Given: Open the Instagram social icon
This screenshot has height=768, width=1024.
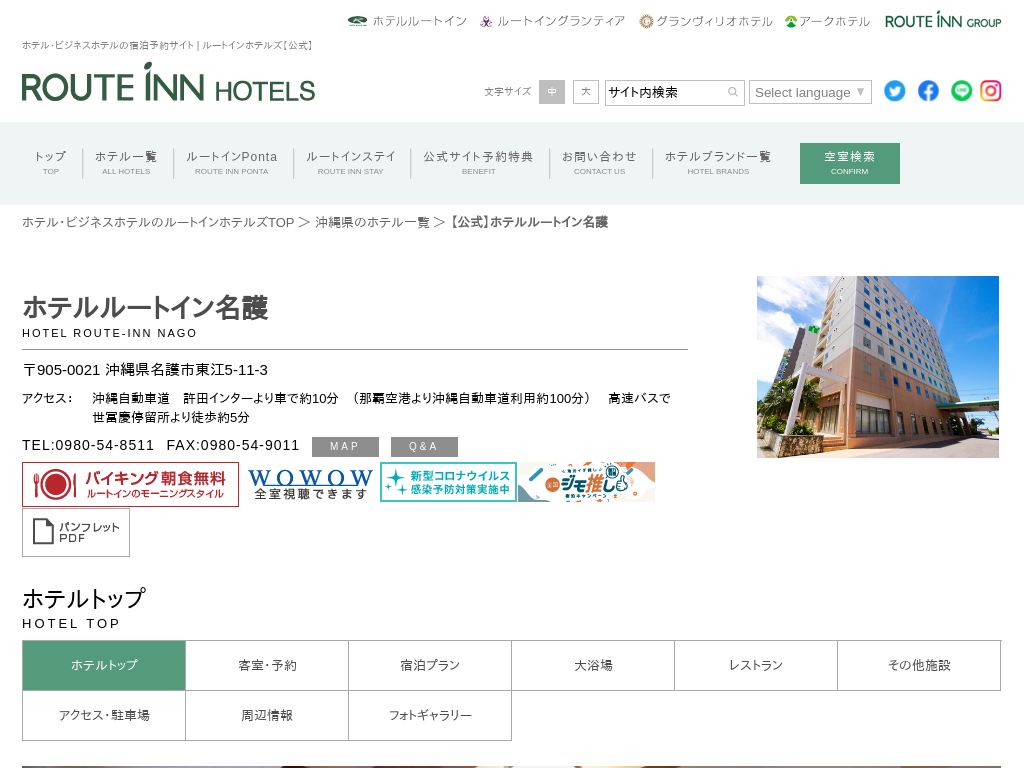Looking at the screenshot, I should point(991,91).
